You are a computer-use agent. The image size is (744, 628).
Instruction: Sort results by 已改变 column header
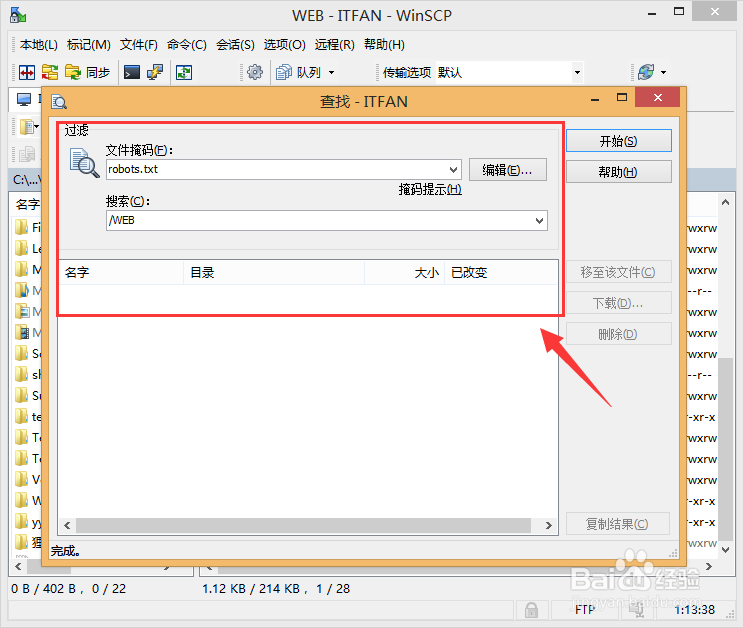click(501, 273)
